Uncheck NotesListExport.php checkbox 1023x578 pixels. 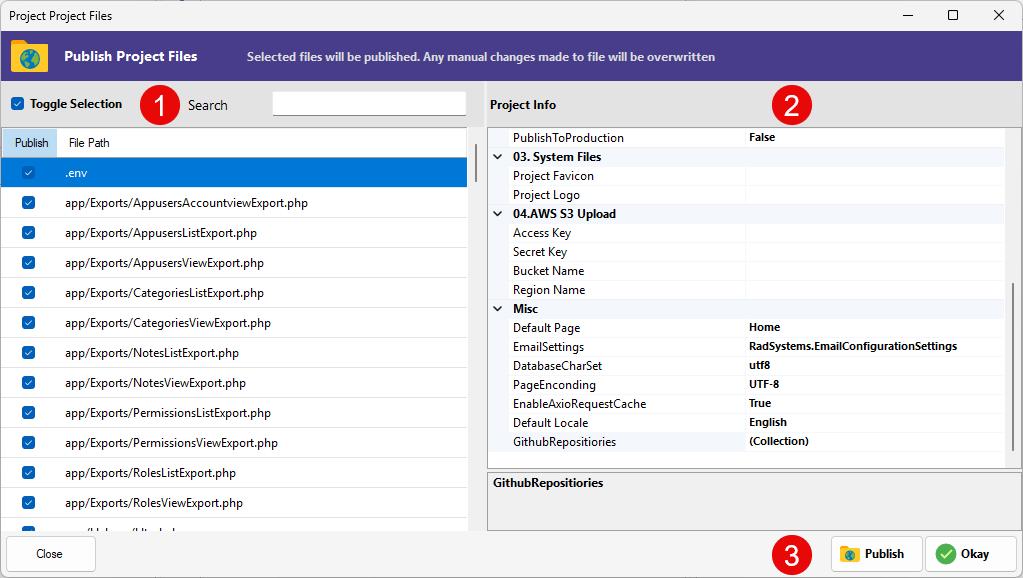pos(28,353)
